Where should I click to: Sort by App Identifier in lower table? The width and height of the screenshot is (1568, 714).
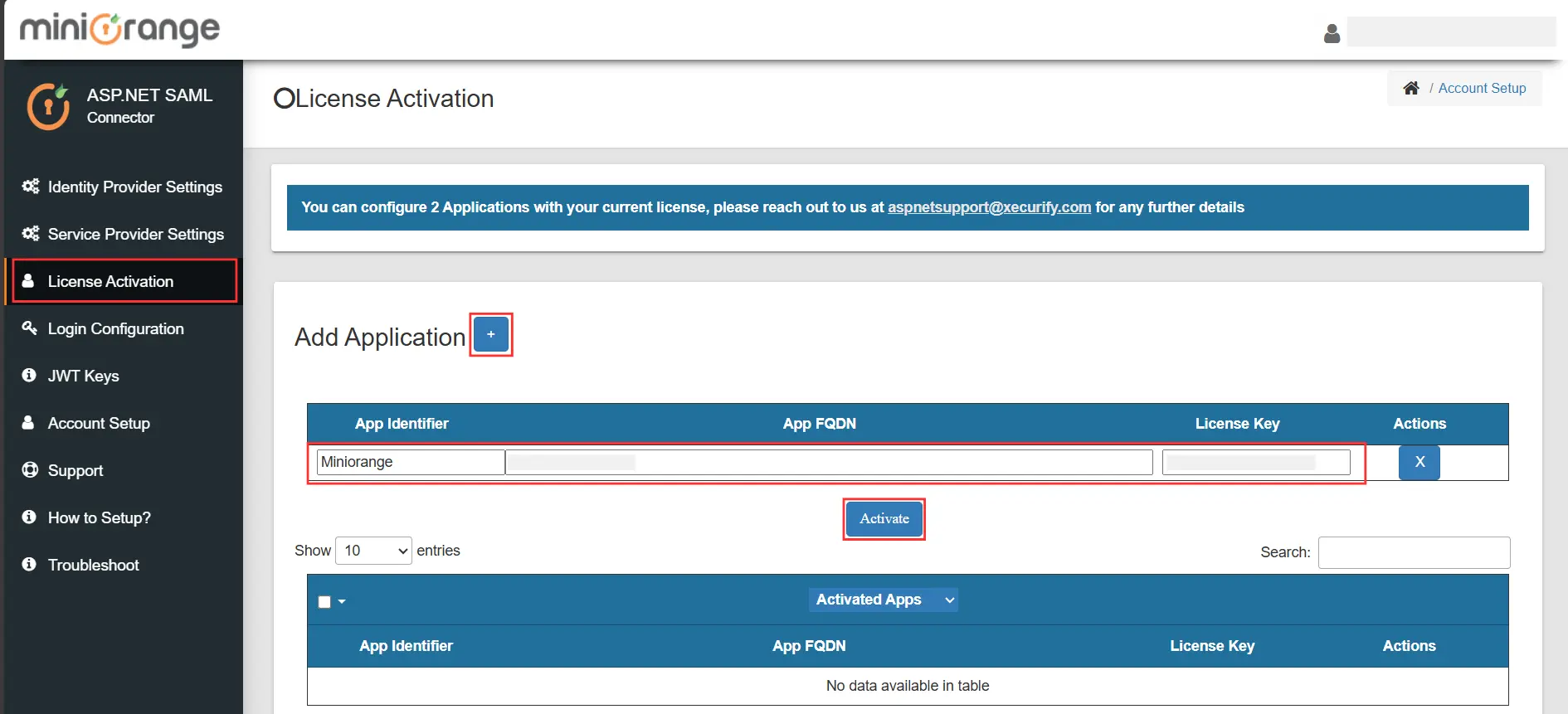(406, 646)
